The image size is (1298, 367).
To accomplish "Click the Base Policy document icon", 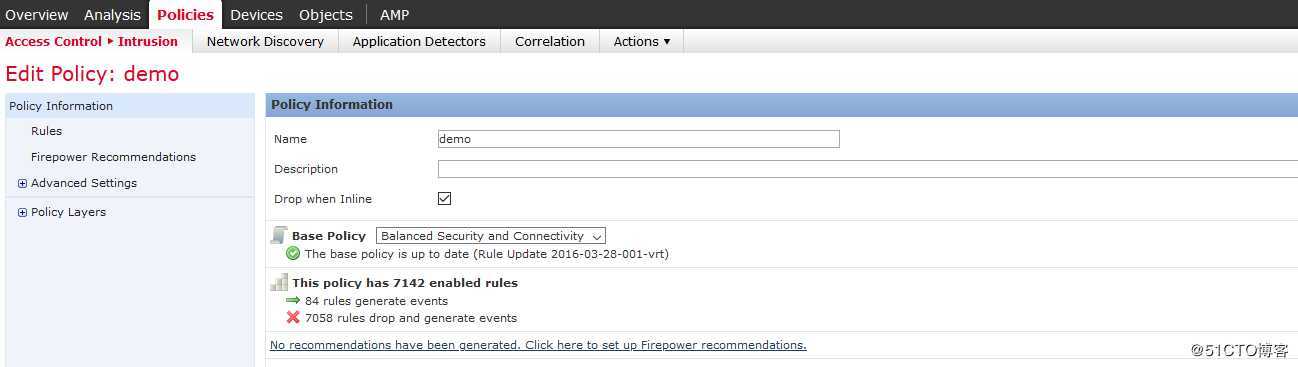I will (279, 235).
